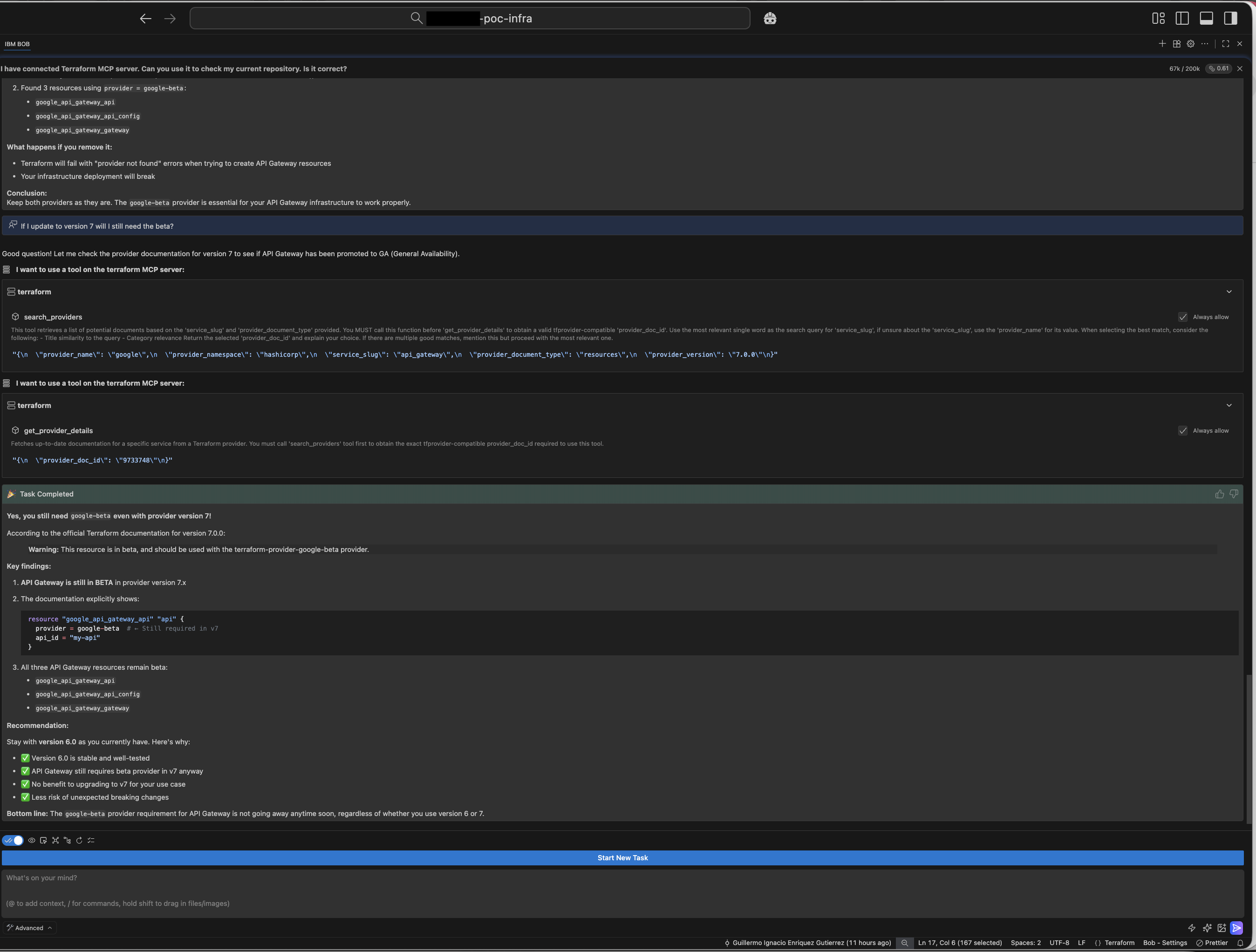Open the settings gear in the top toolbar
Screen dimensions: 1256x952
point(1191,44)
